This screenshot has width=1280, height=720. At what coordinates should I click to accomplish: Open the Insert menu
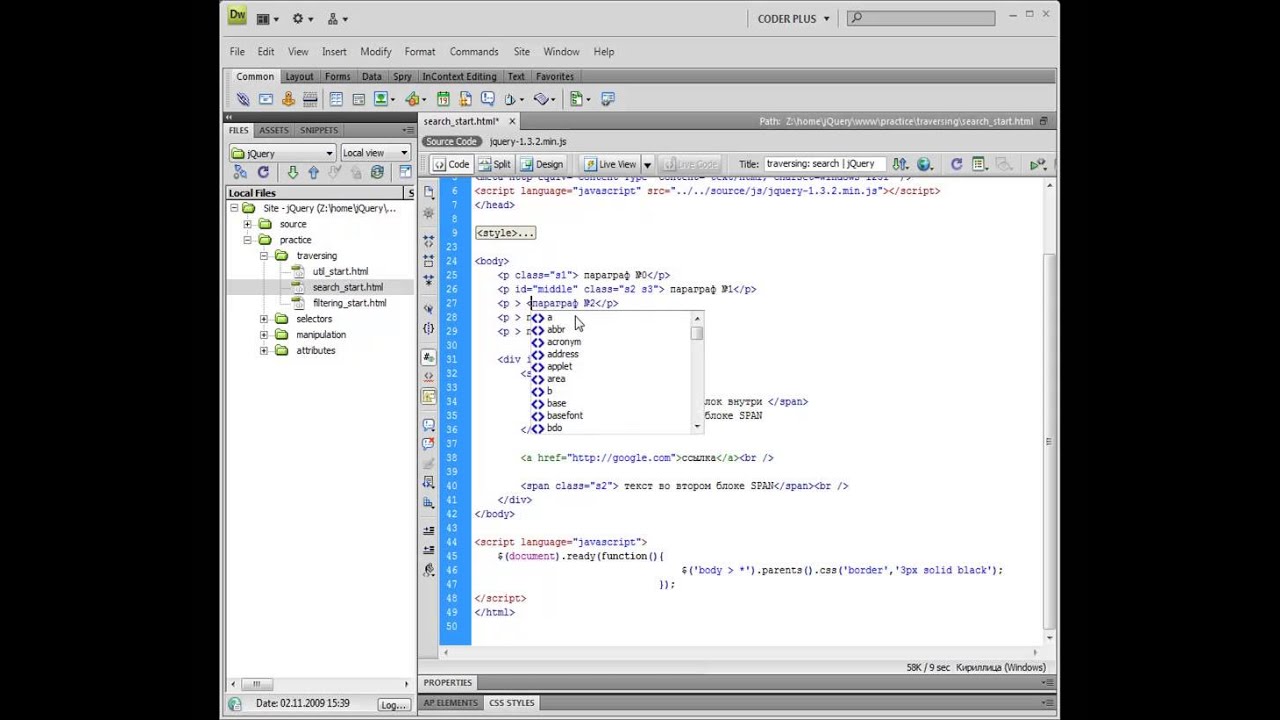(x=334, y=52)
